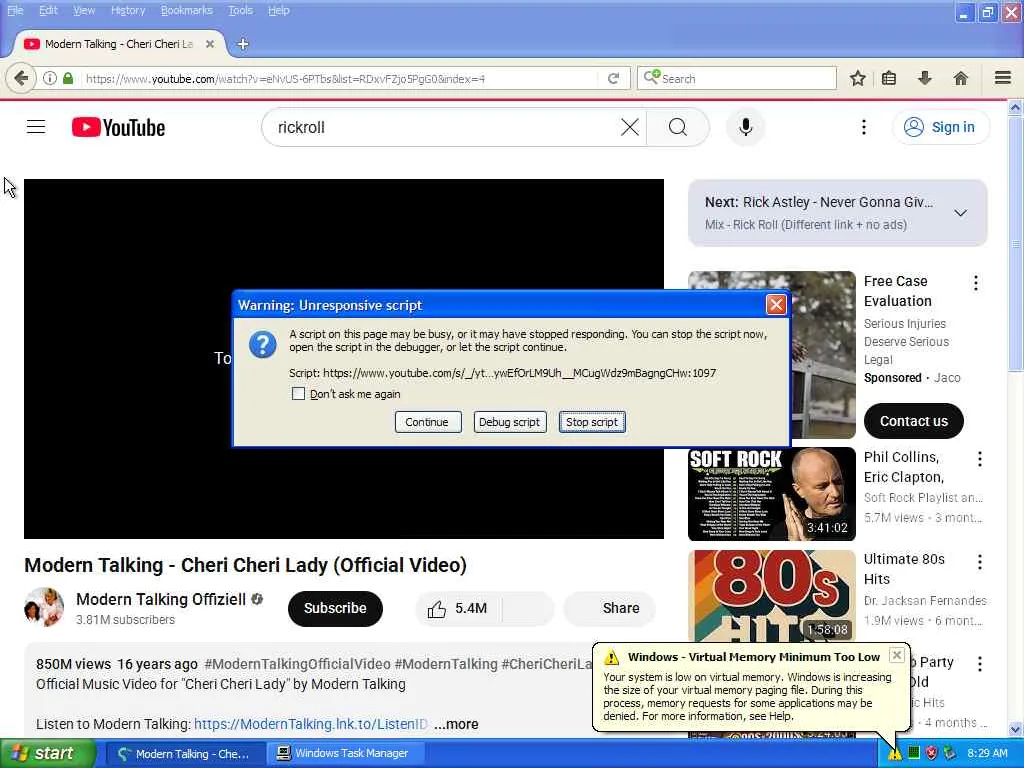Subscribe to Modern Talking Offiziell
1024x768 pixels.
[335, 609]
